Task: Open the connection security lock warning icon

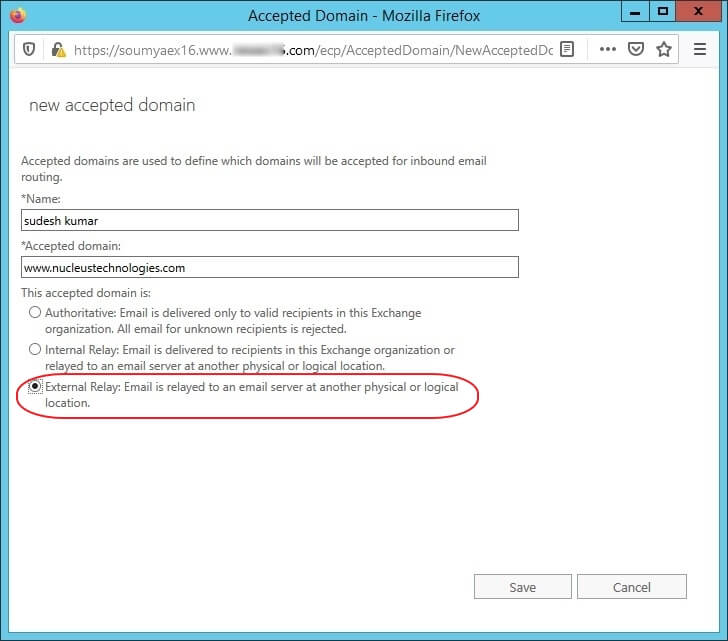Action: pyautogui.click(x=58, y=49)
